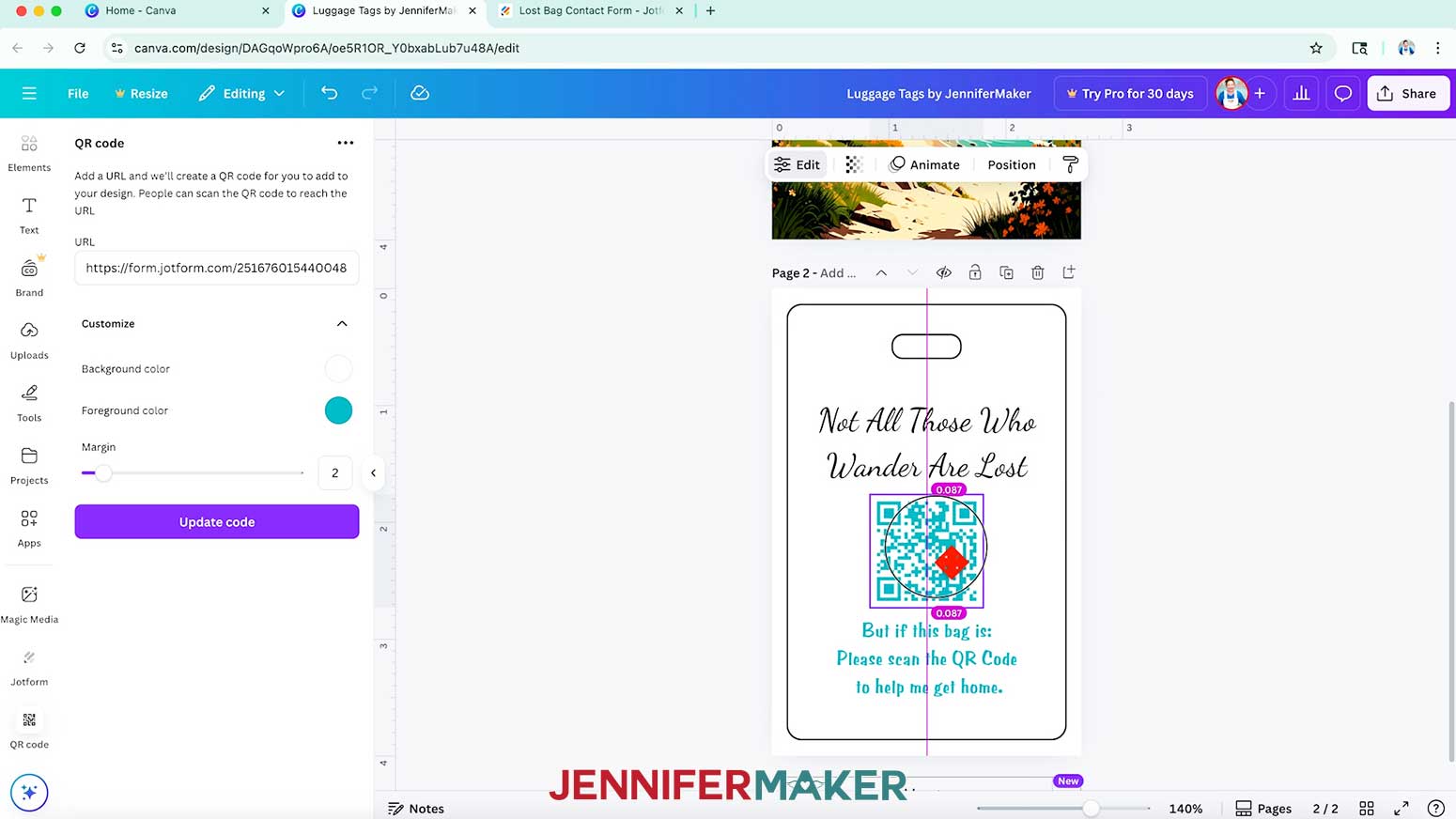Click the Margin value box
Image resolution: width=1456 pixels, height=819 pixels.
pos(335,472)
